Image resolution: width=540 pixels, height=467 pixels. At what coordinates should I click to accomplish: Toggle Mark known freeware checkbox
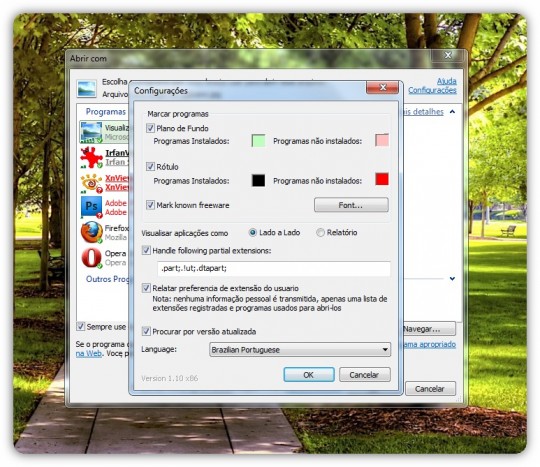click(150, 205)
